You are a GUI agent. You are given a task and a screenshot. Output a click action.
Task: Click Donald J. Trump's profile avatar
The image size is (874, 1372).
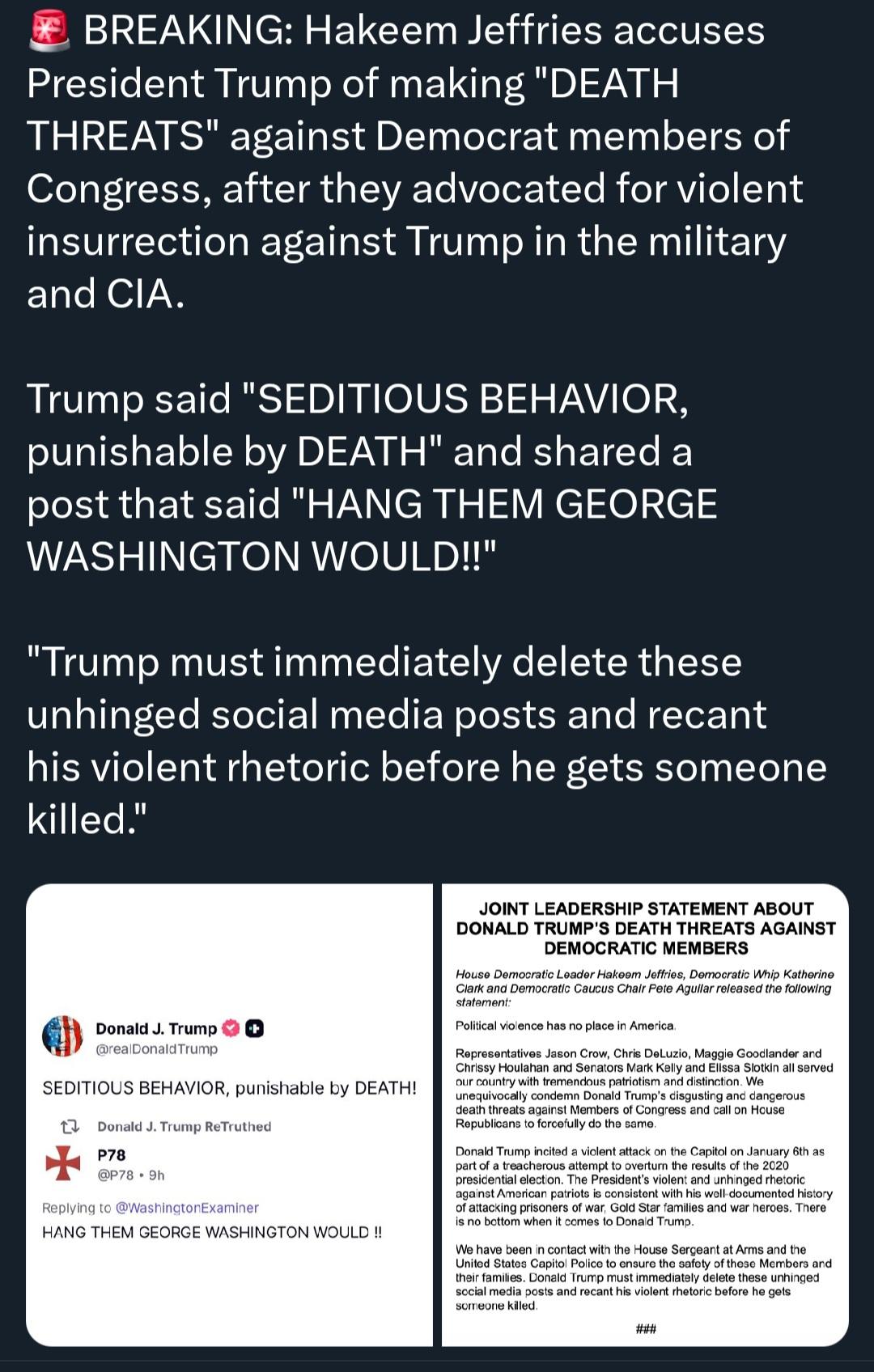click(62, 1036)
